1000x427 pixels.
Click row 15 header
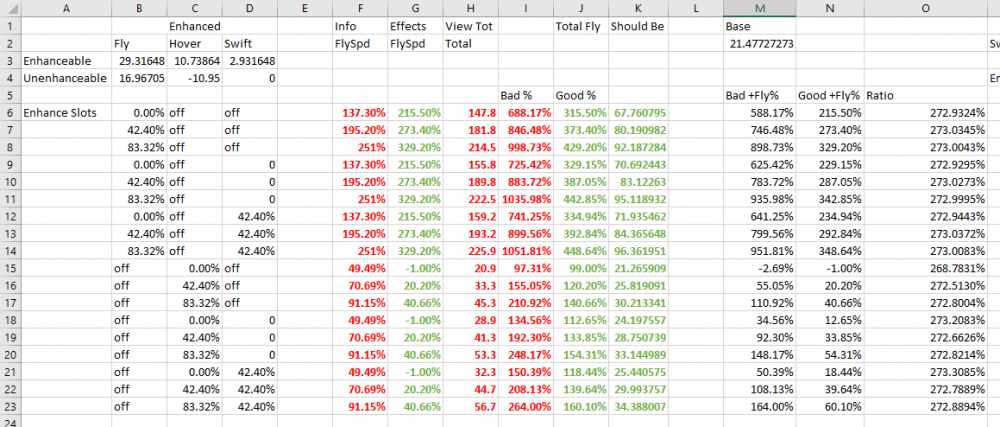[10, 268]
